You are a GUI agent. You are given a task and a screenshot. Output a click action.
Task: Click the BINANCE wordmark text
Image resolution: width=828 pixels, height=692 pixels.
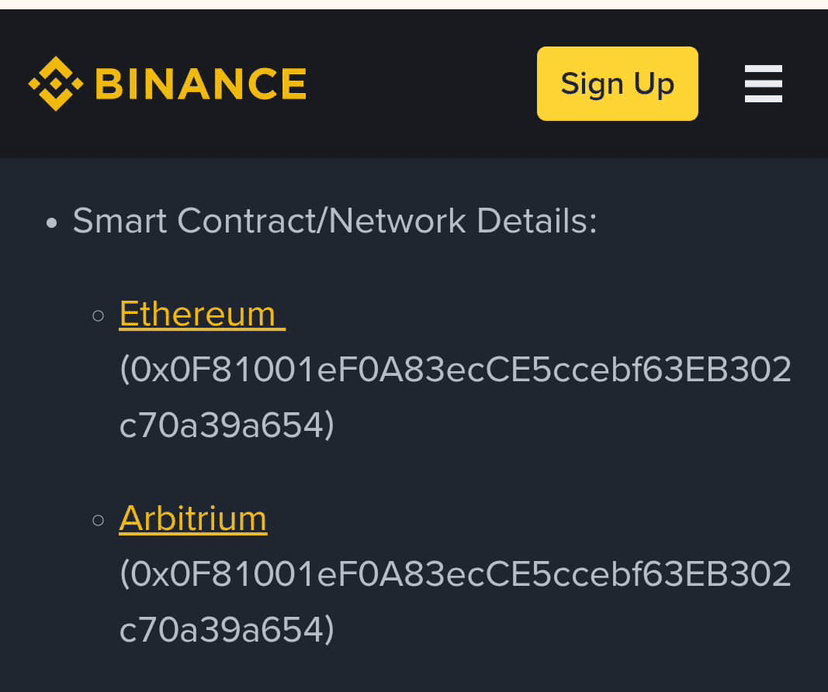(201, 83)
